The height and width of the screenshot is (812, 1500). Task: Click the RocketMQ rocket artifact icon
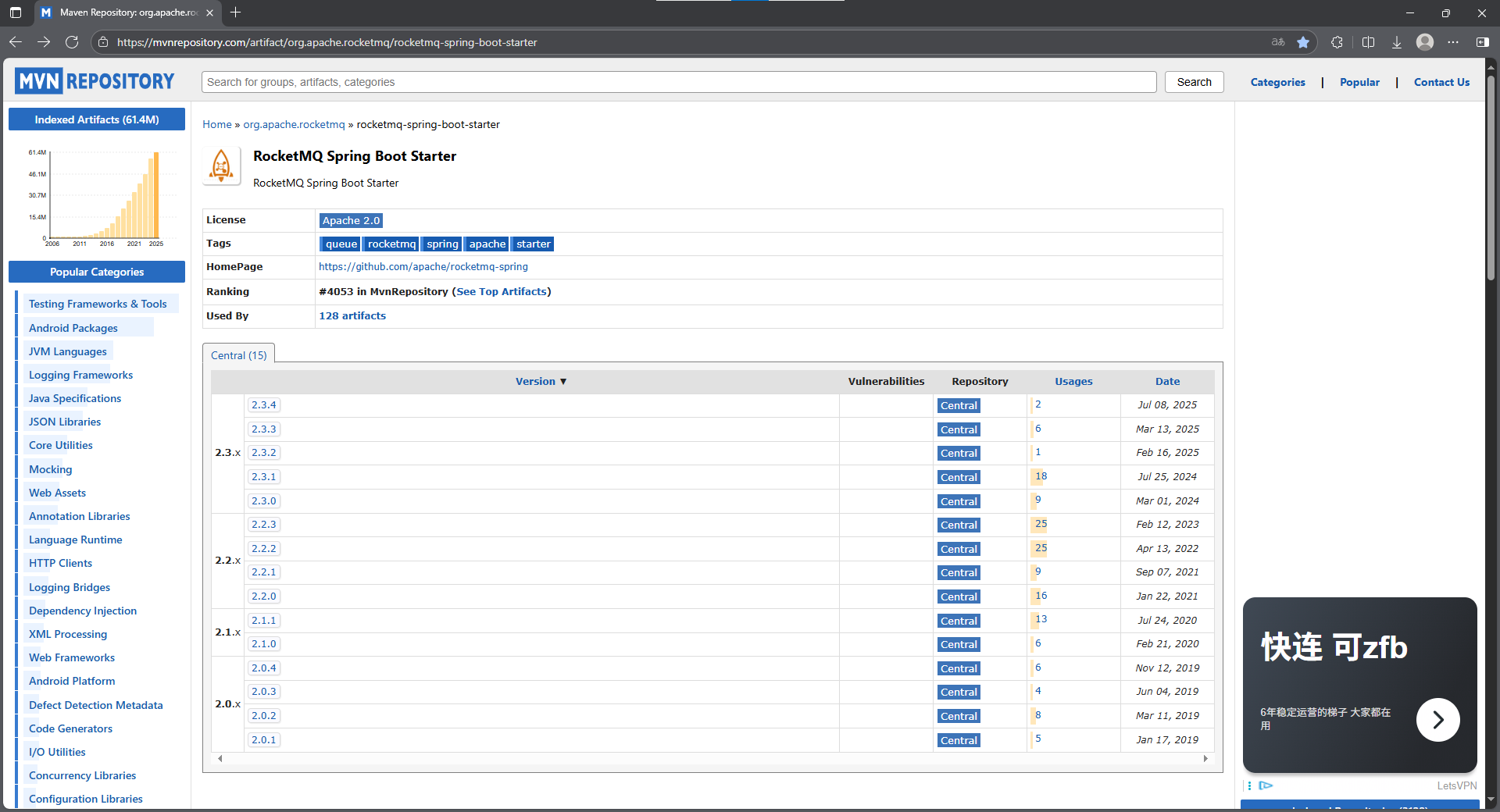pos(221,166)
